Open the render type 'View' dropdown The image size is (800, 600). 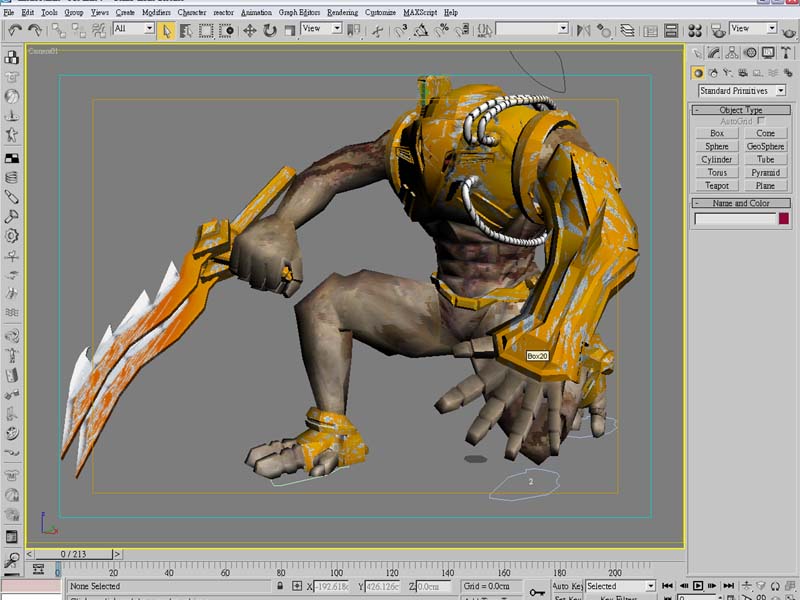pyautogui.click(x=753, y=29)
